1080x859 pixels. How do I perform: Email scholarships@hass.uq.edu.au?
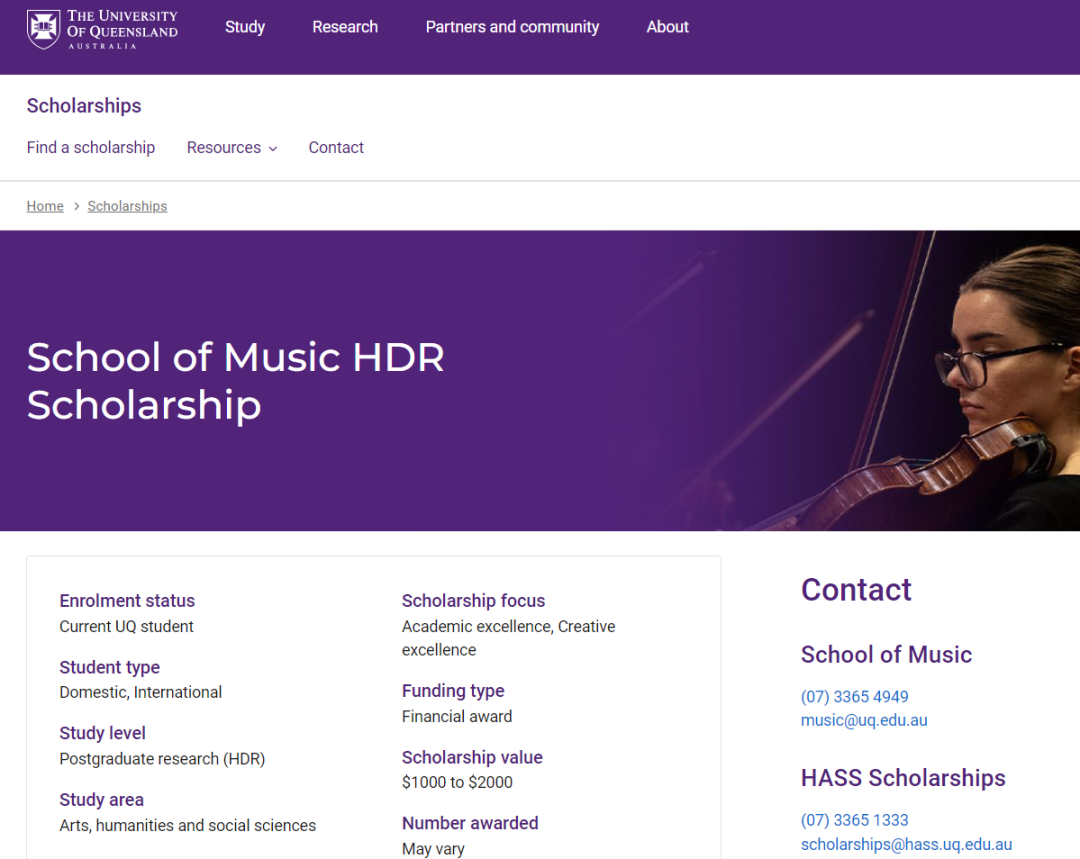(906, 844)
